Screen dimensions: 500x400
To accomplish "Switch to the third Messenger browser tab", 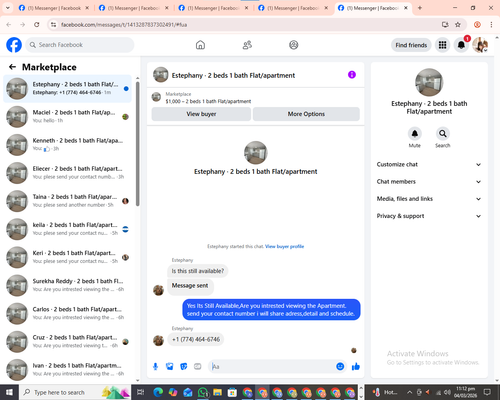I will (213, 8).
